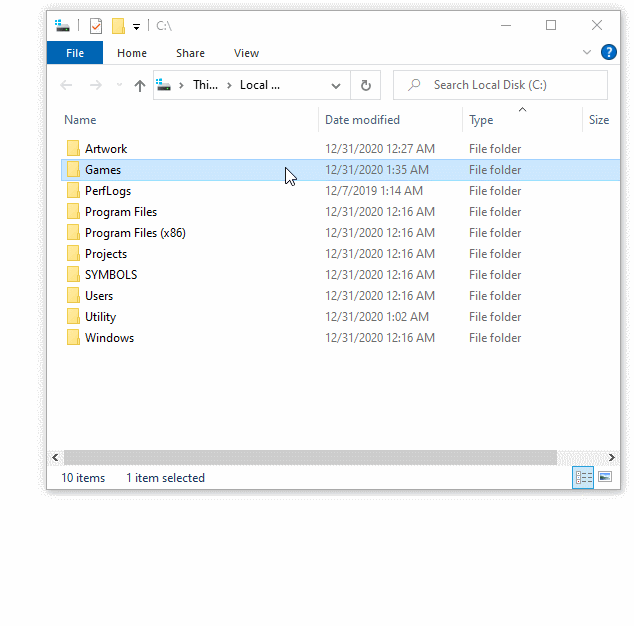The height and width of the screenshot is (626, 634).
Task: Expand the address bar history dropdown
Action: coord(336,86)
